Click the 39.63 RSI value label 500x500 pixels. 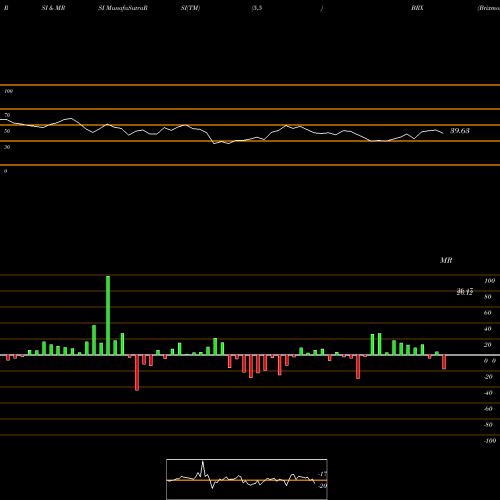pyautogui.click(x=460, y=131)
